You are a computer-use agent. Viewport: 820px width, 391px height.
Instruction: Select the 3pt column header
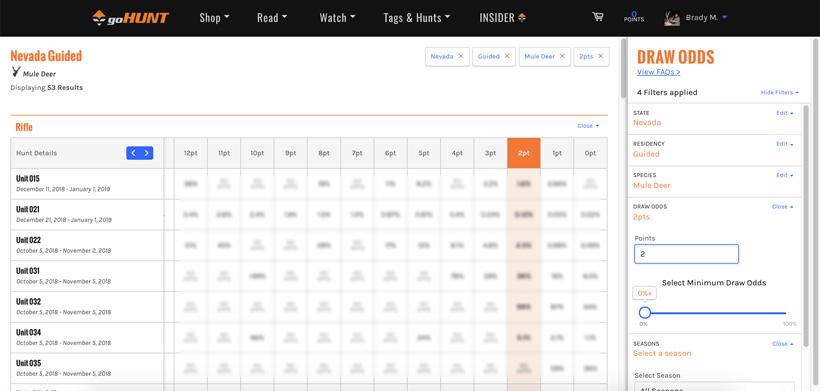click(491, 153)
